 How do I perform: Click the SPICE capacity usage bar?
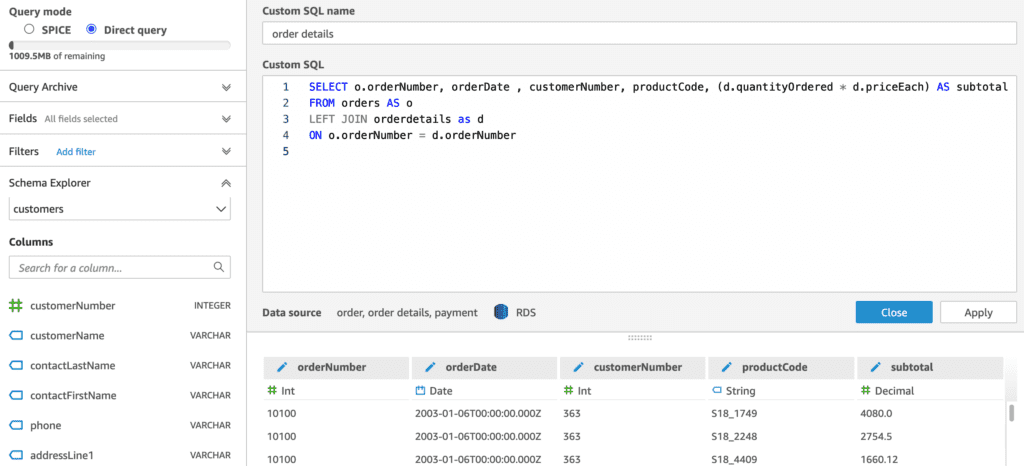pos(120,46)
